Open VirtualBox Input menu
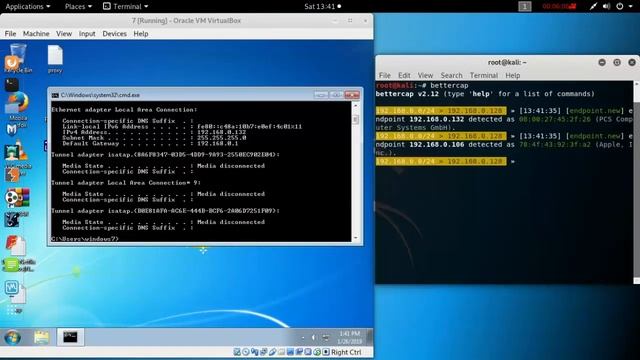640x360 pixels. tap(87, 33)
